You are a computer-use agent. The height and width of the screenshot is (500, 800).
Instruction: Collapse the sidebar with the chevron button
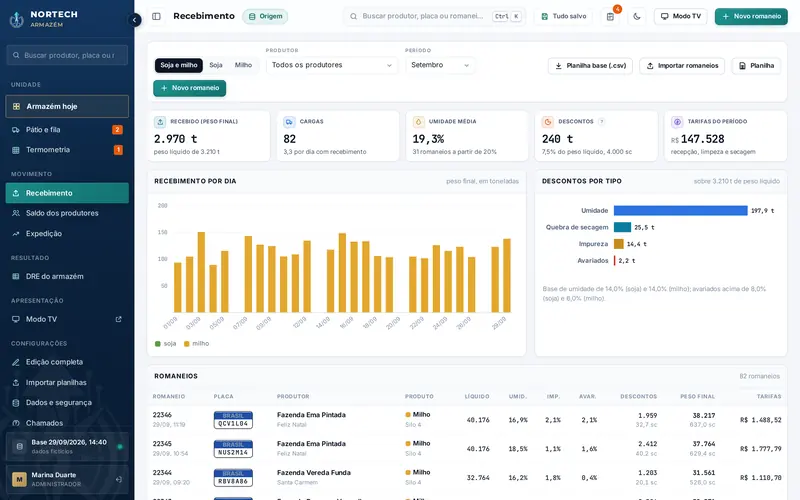134,20
